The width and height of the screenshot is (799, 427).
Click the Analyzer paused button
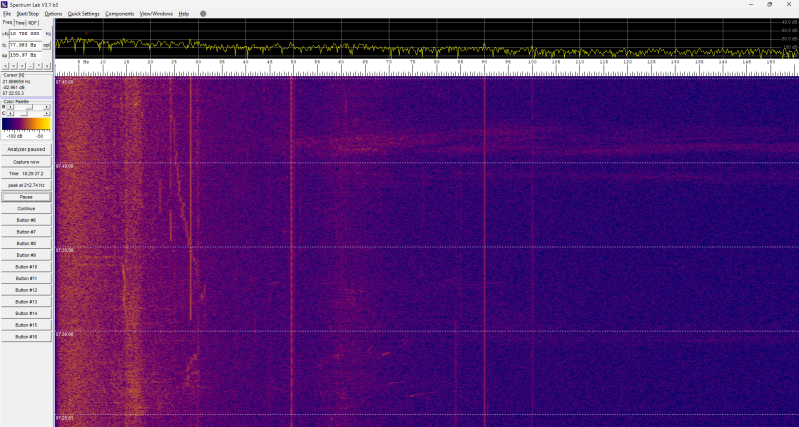pyautogui.click(x=26, y=149)
